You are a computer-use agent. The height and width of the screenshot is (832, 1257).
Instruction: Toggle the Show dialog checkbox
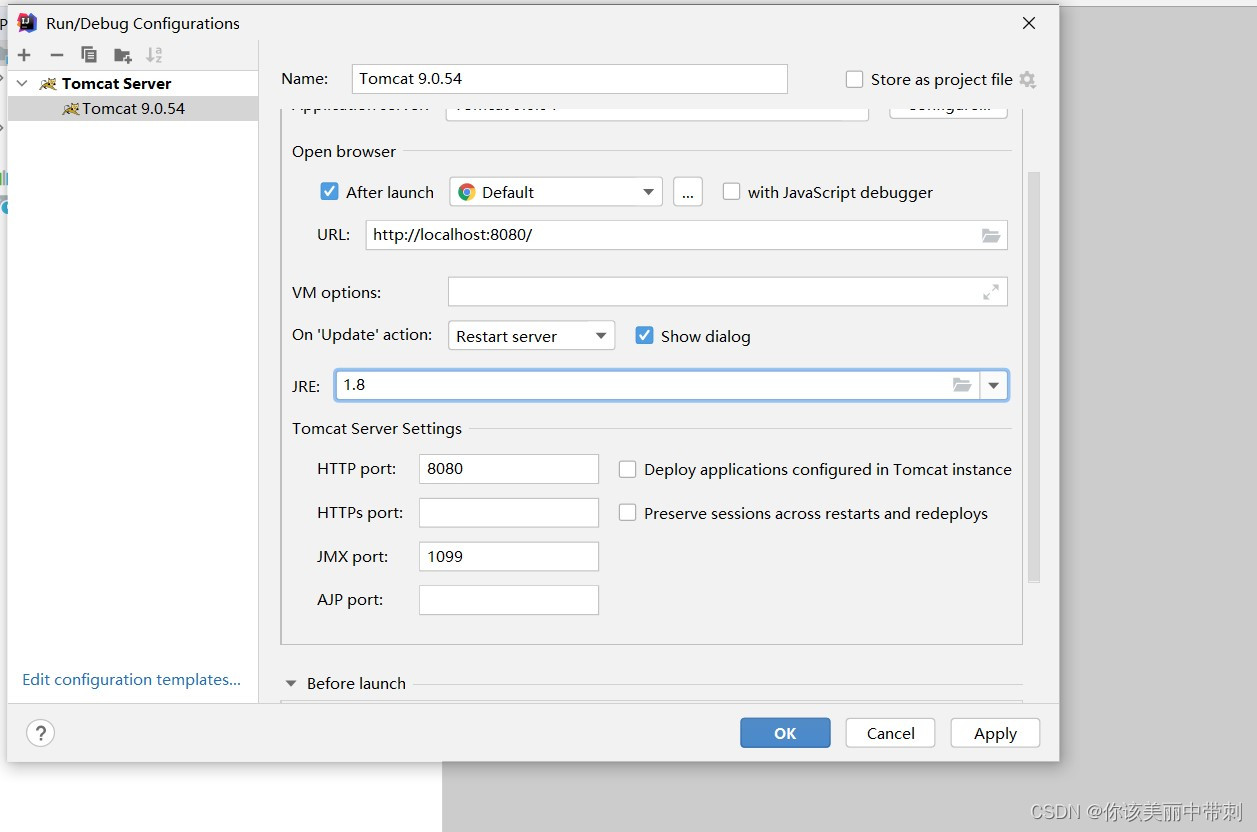644,335
